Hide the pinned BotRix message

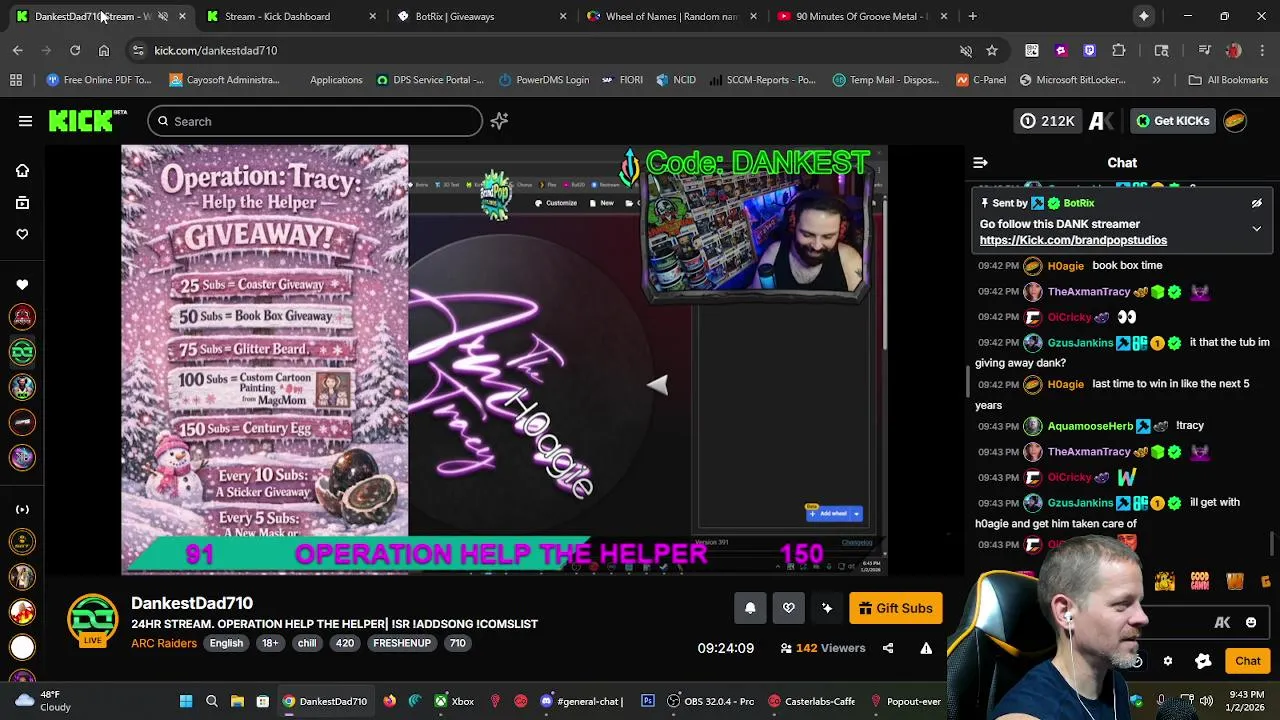point(1257,203)
